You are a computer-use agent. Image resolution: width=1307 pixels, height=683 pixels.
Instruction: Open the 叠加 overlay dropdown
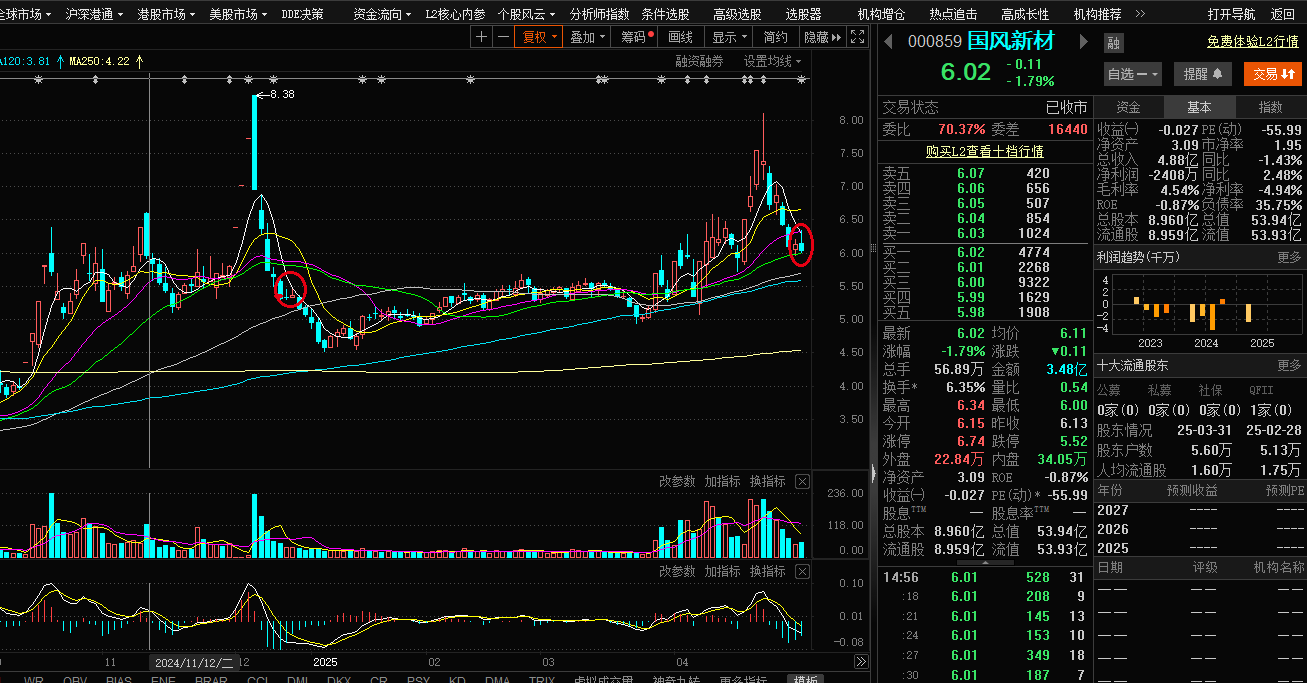pyautogui.click(x=588, y=37)
